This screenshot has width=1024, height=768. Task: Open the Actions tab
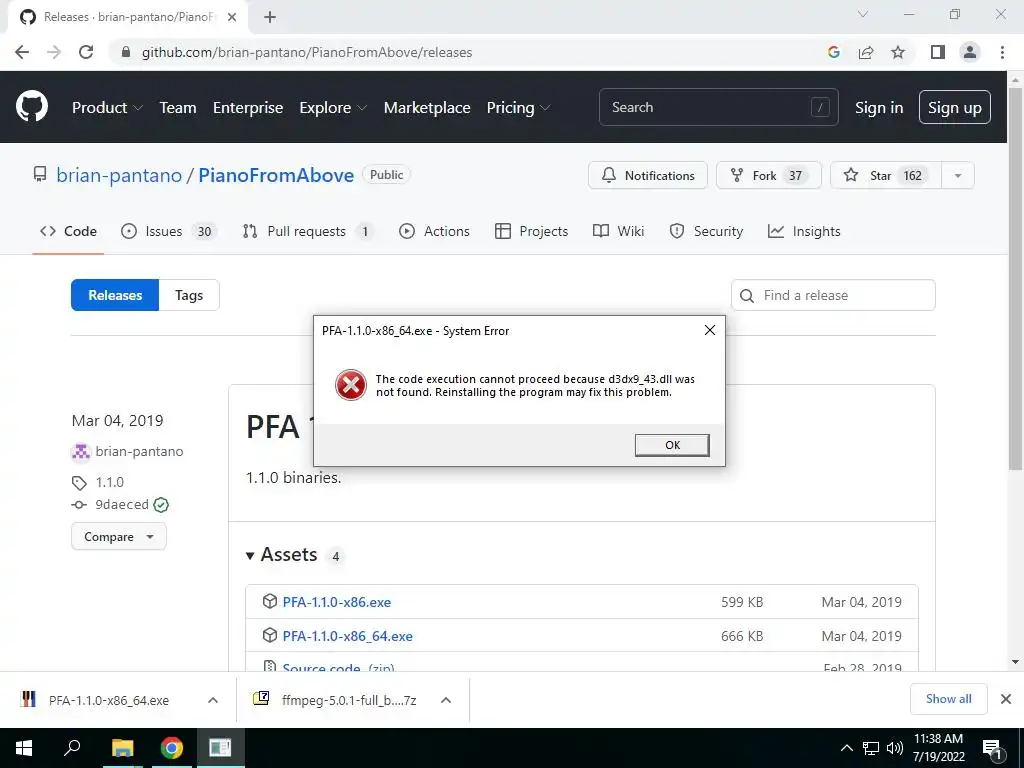[x=434, y=231]
